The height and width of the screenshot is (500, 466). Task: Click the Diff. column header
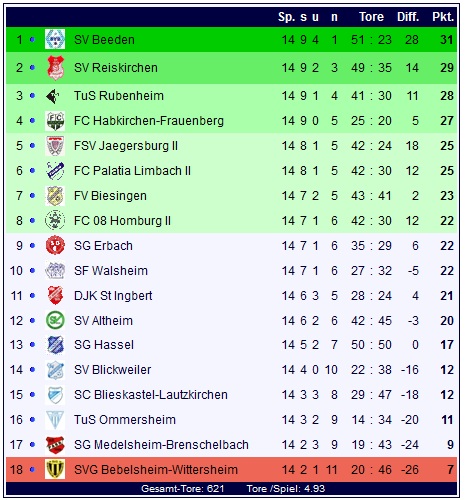408,17
